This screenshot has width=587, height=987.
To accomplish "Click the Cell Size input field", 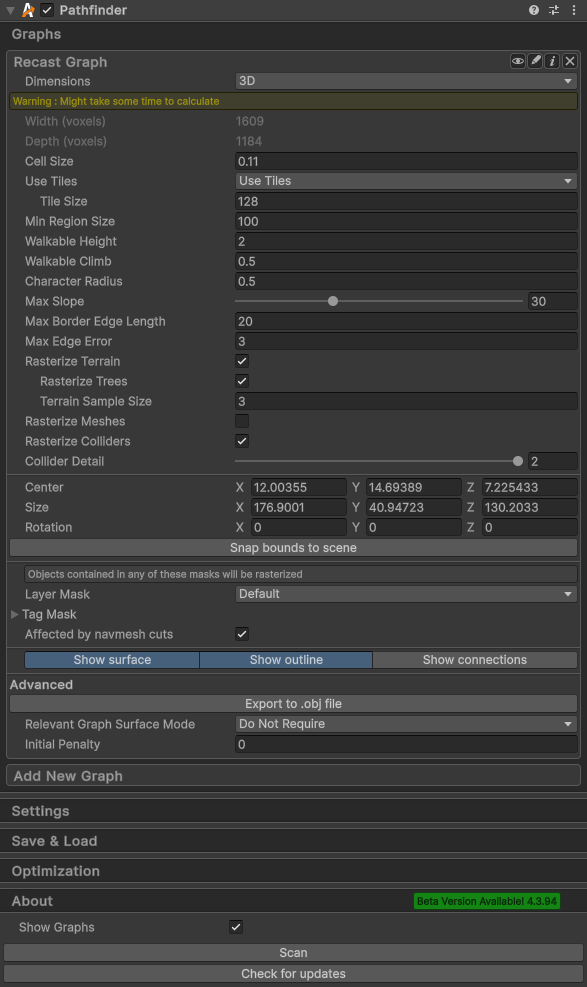I will [406, 161].
